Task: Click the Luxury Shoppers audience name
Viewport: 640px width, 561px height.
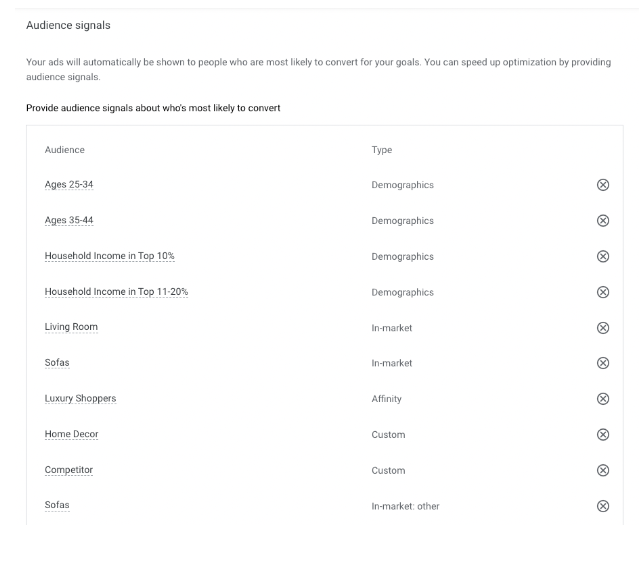Action: 80,398
